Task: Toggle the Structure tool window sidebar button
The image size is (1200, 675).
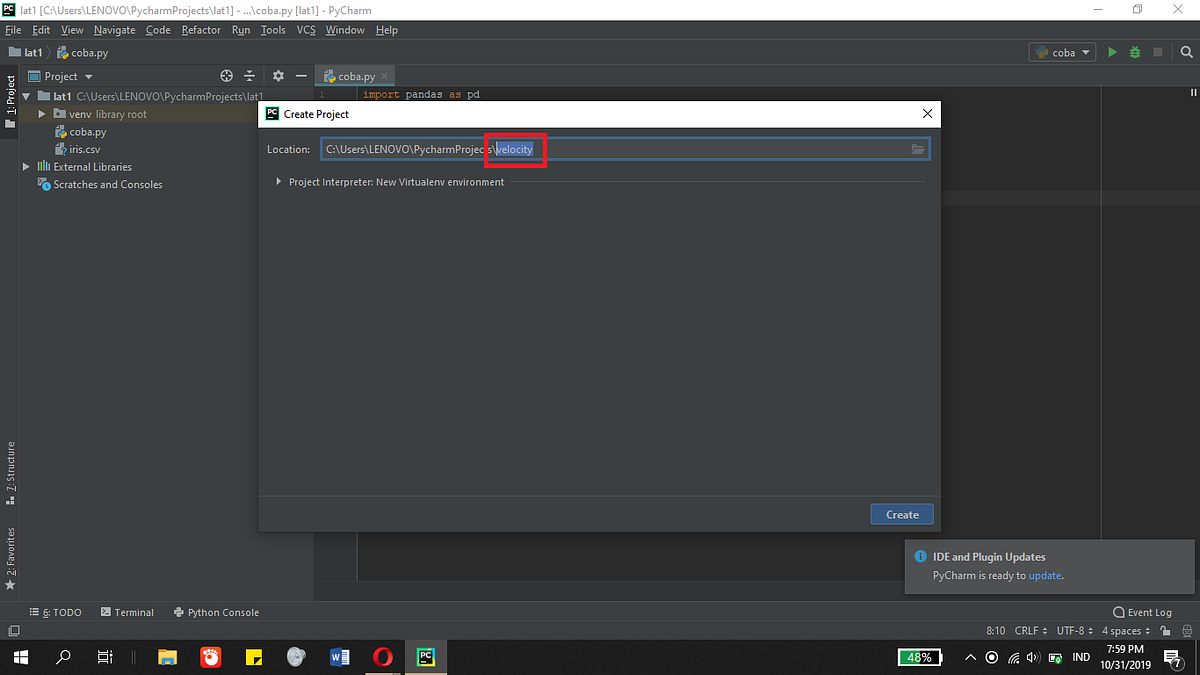Action: click(x=12, y=470)
